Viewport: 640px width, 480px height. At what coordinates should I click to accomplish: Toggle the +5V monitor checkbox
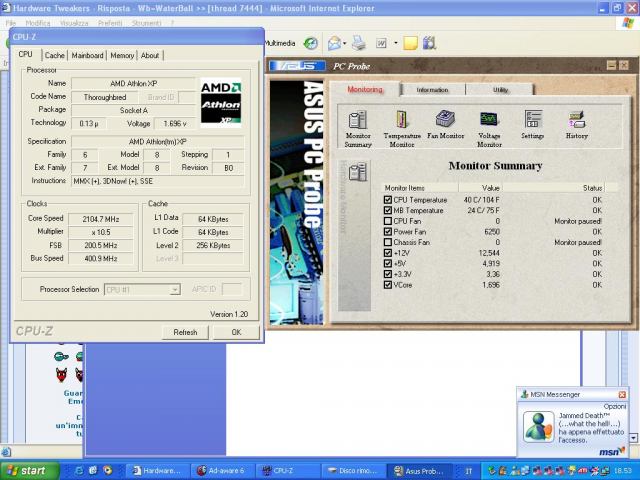coord(388,264)
